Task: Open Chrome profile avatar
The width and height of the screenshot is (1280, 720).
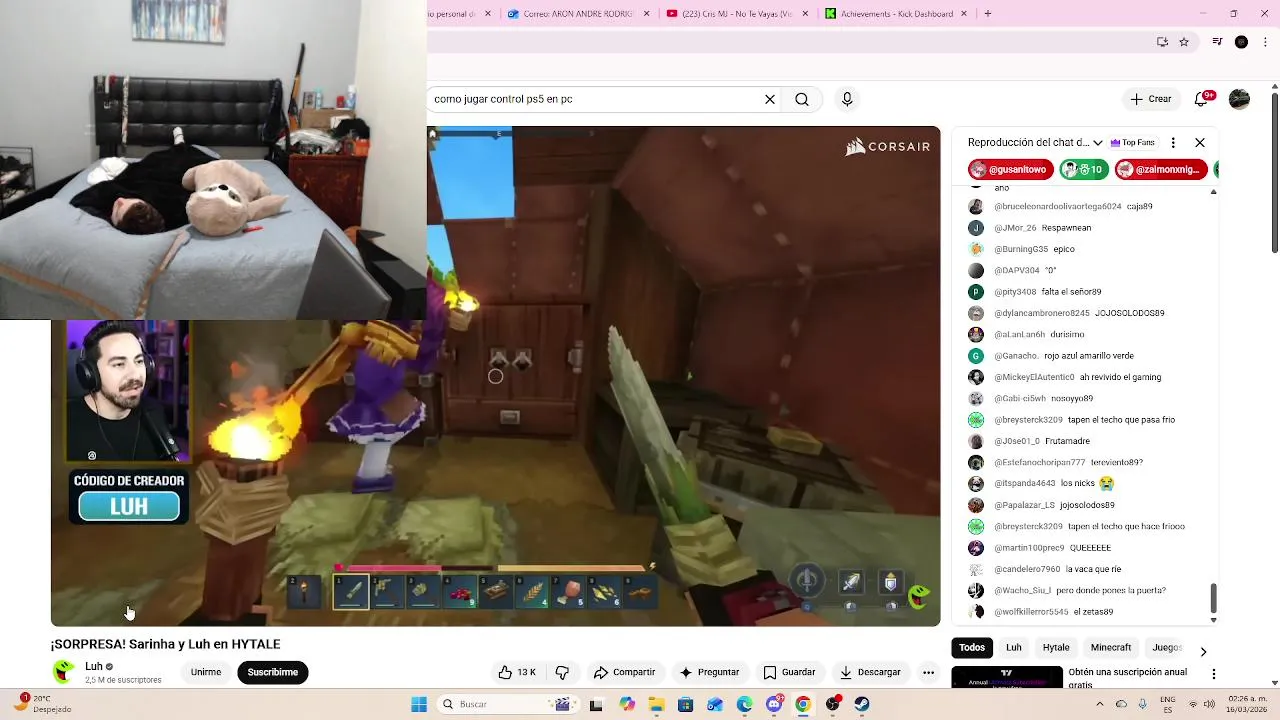Action: [x=1241, y=42]
